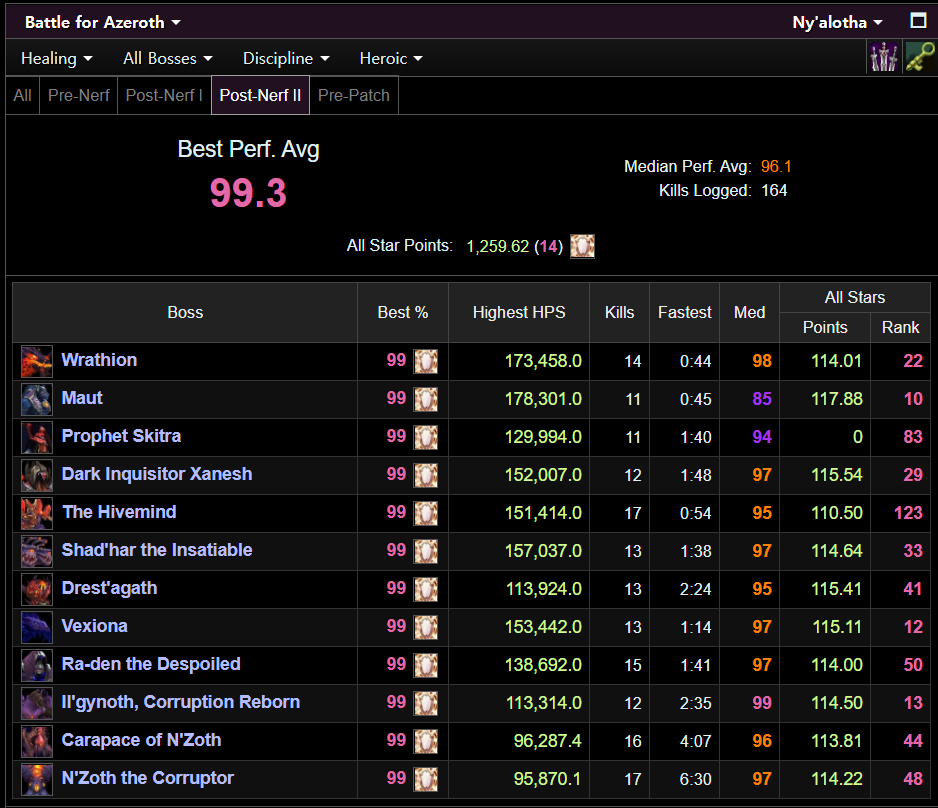Open the Vexiona boss link
The height and width of the screenshot is (808, 938).
tap(95, 626)
